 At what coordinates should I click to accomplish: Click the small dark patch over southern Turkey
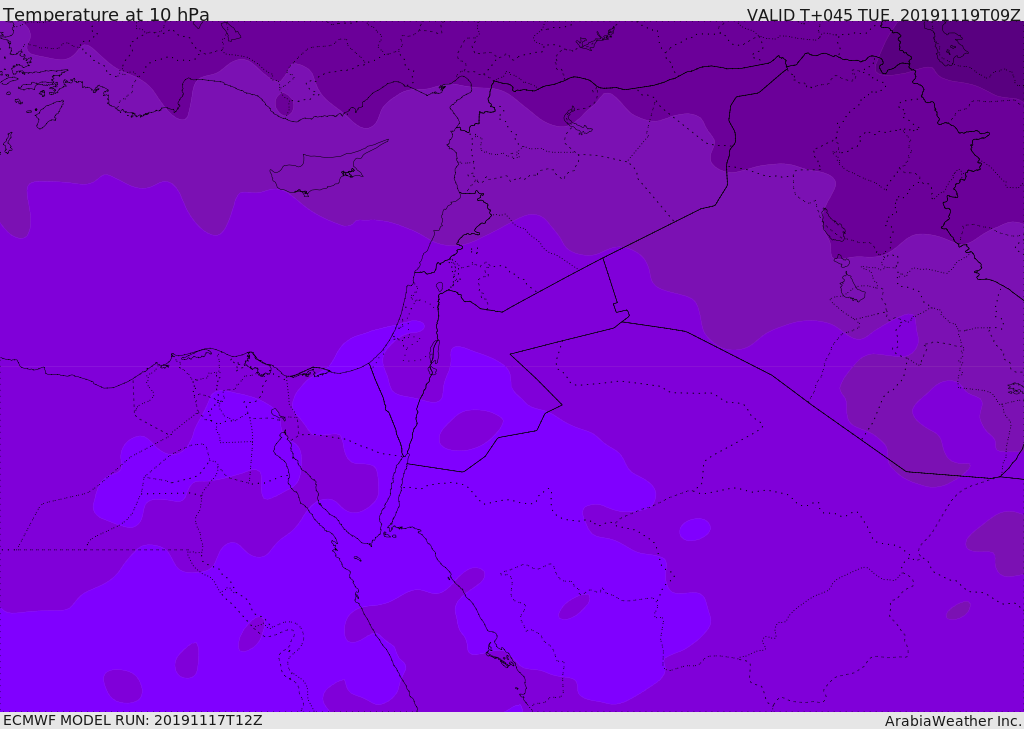(x=284, y=104)
